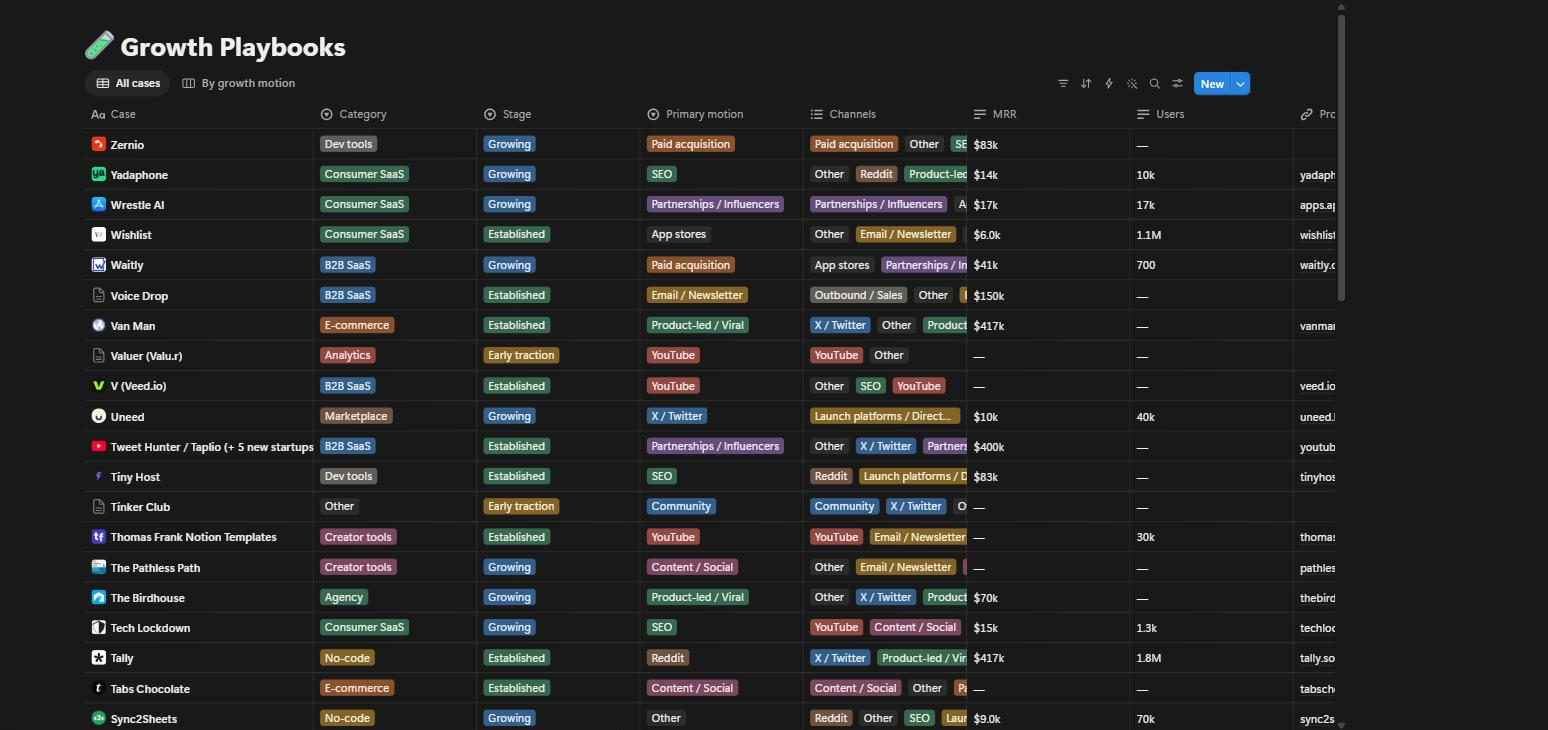Open the Channels column header menu

[885, 114]
